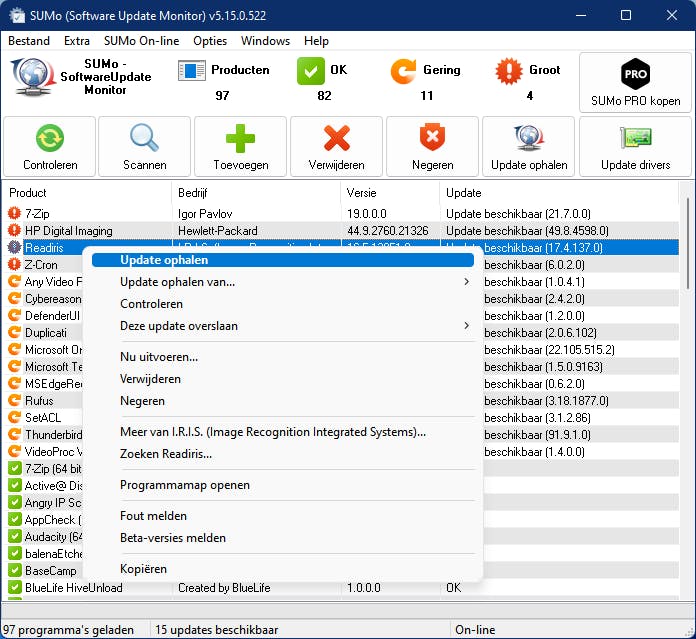
Task: Click the green check beside Audacity
Action: pos(15,536)
